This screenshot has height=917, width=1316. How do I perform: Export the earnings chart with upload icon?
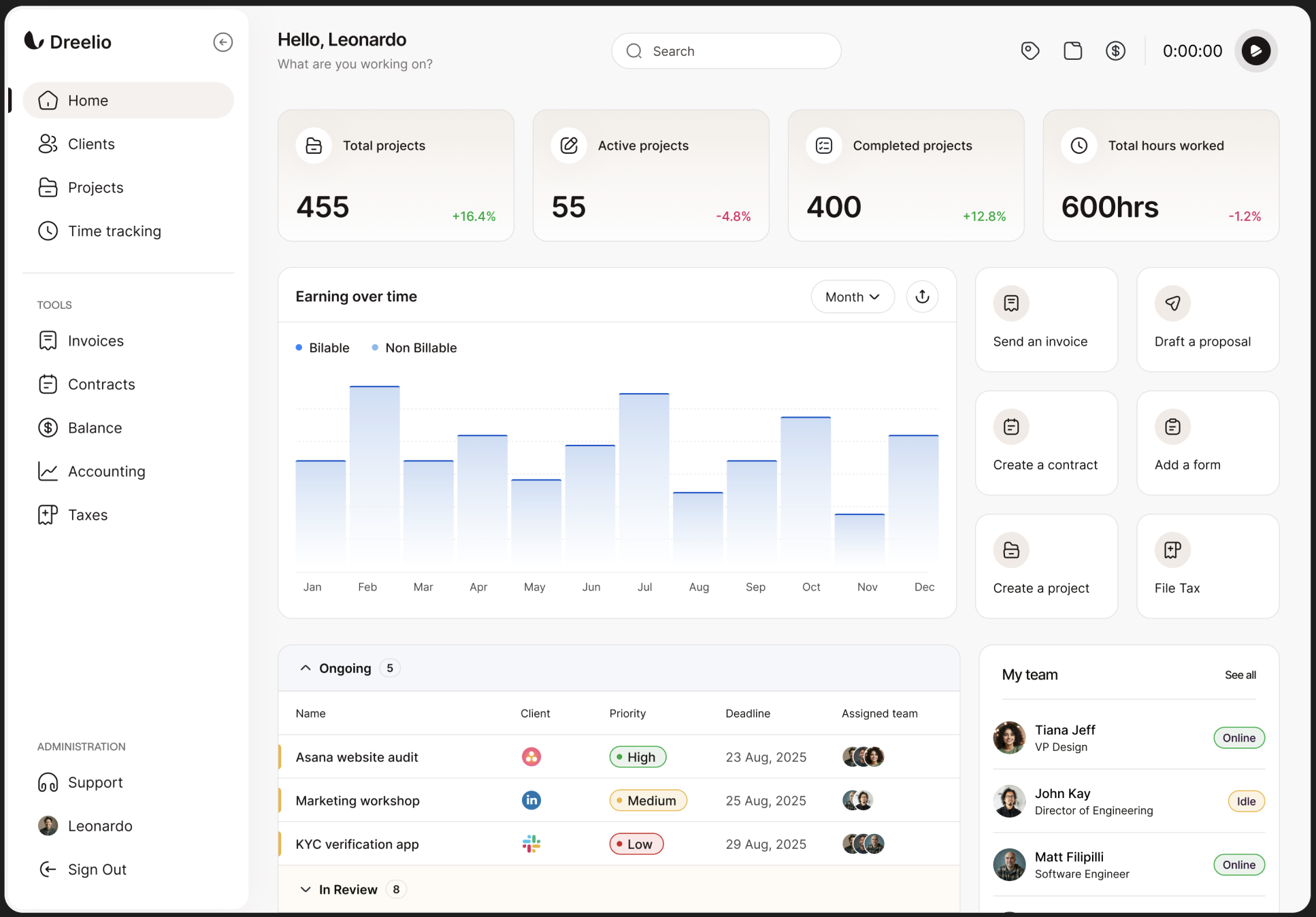coord(922,297)
